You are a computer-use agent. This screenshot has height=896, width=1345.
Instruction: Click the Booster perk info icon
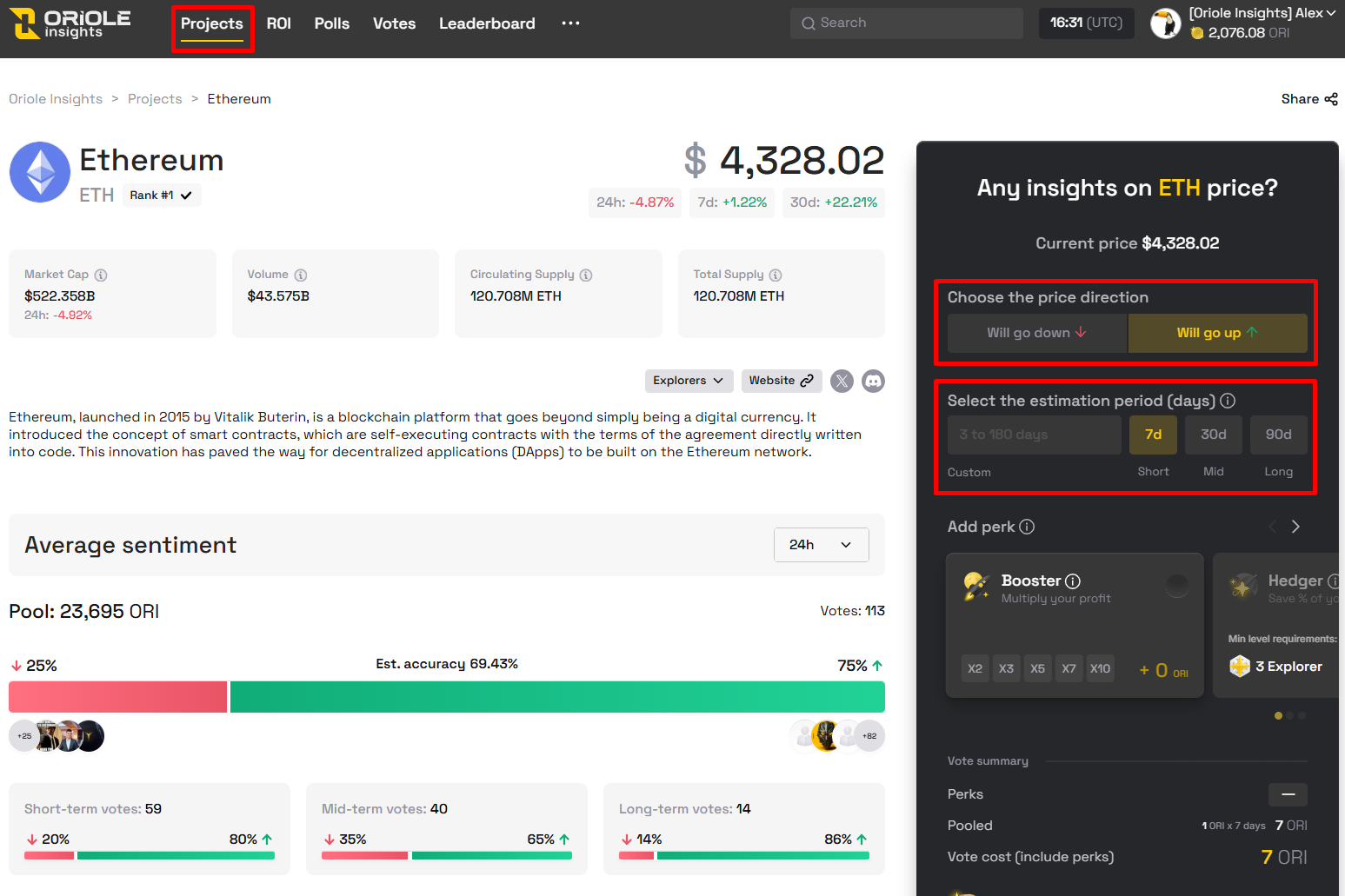pyautogui.click(x=1073, y=581)
